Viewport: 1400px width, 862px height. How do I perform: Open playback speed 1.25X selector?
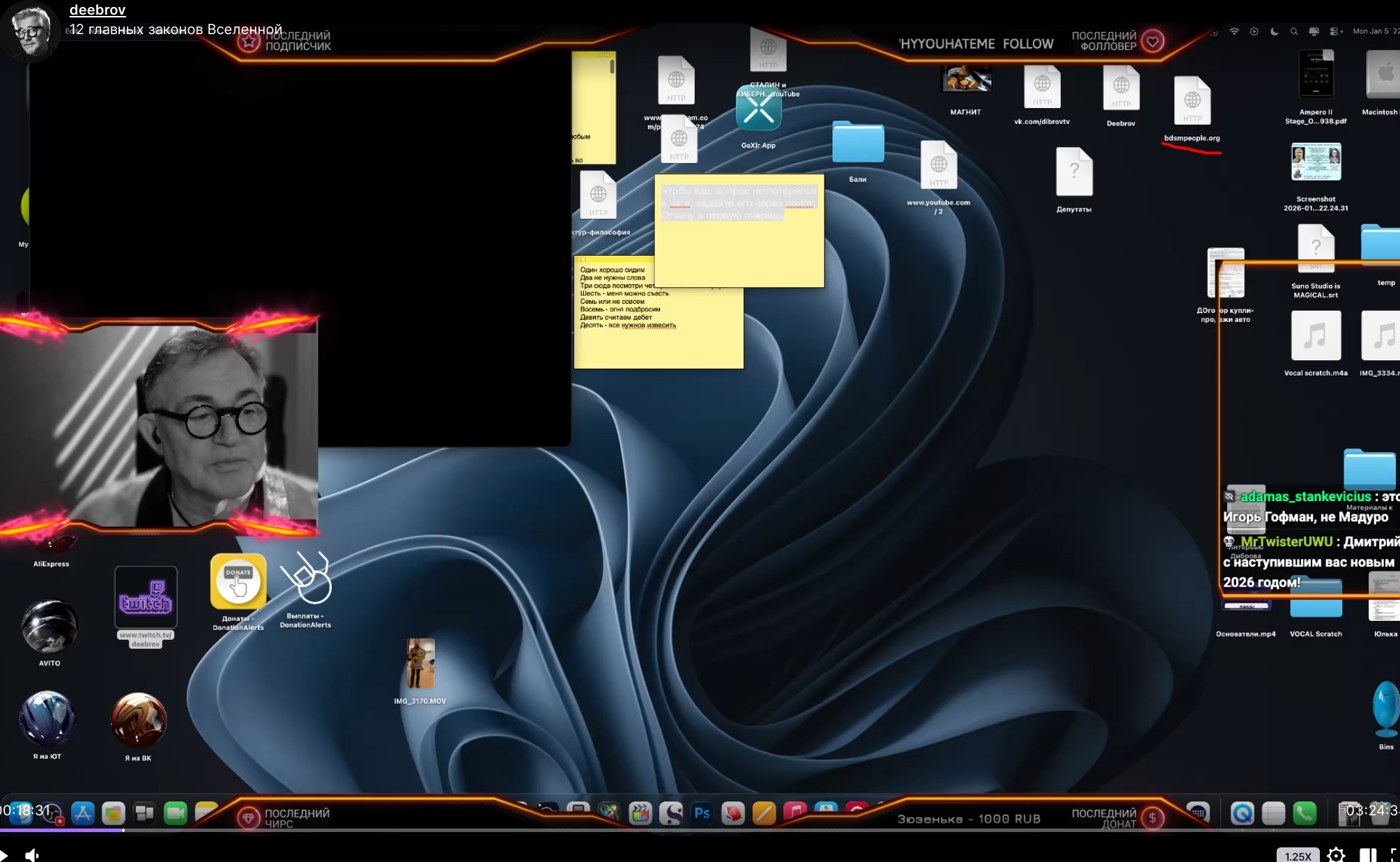pos(1298,855)
